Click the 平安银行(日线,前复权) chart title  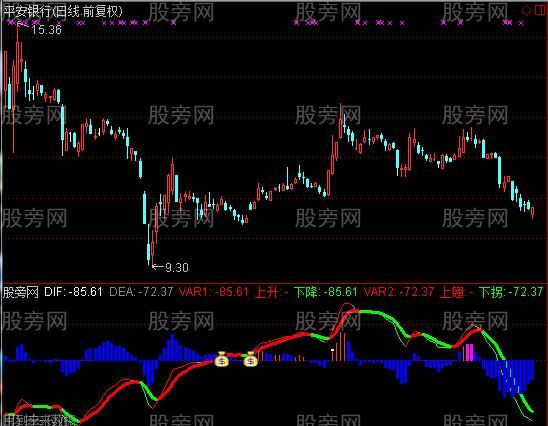pyautogui.click(x=63, y=11)
